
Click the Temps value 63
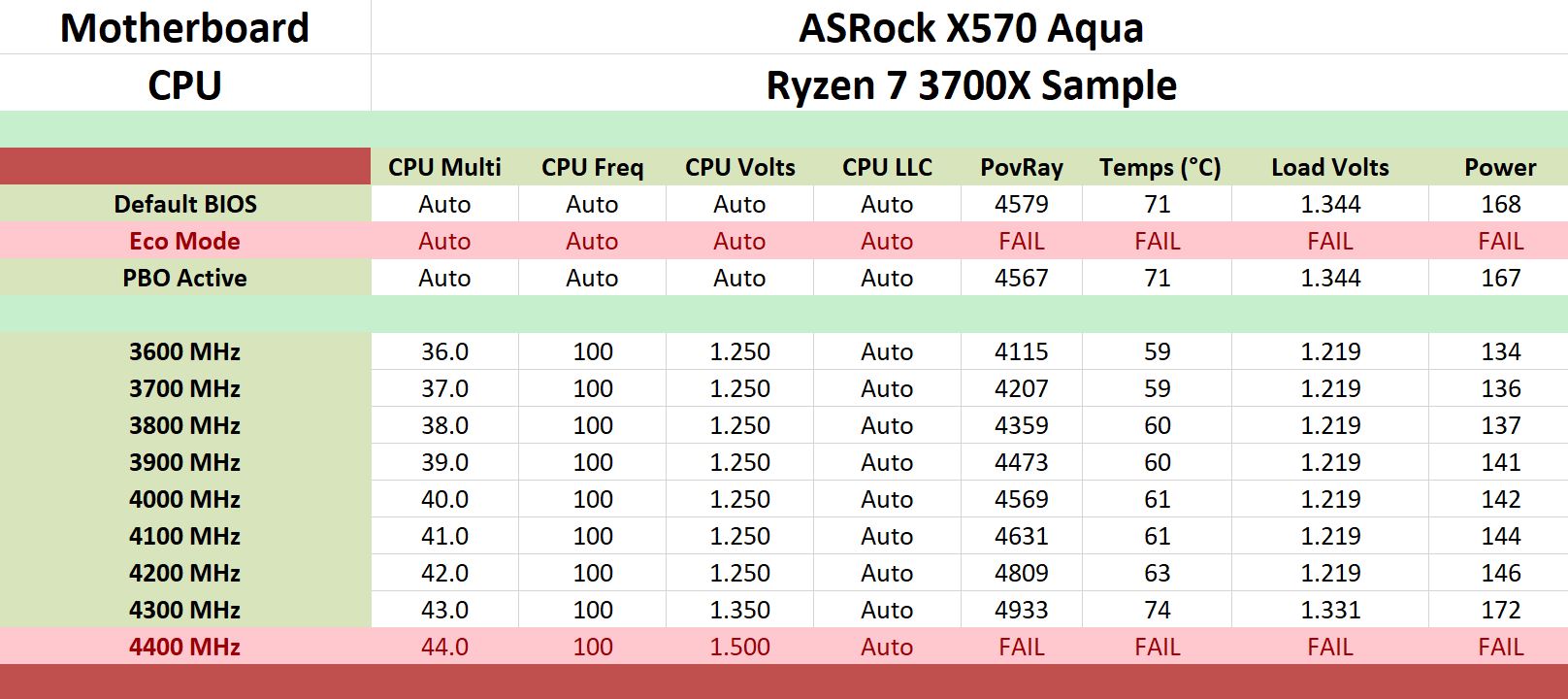pyautogui.click(x=1158, y=573)
